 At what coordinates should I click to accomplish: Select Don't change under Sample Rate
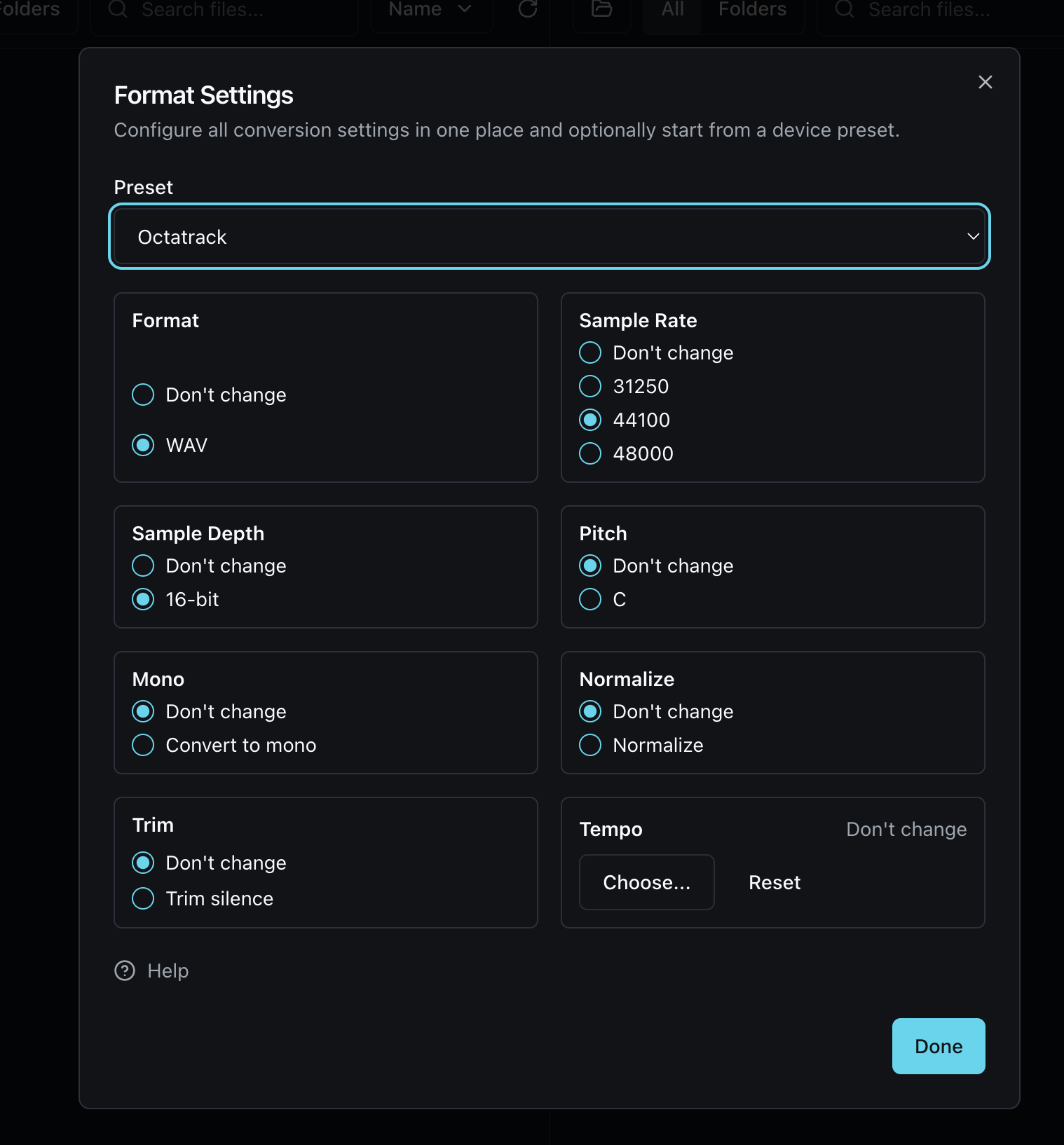(590, 352)
